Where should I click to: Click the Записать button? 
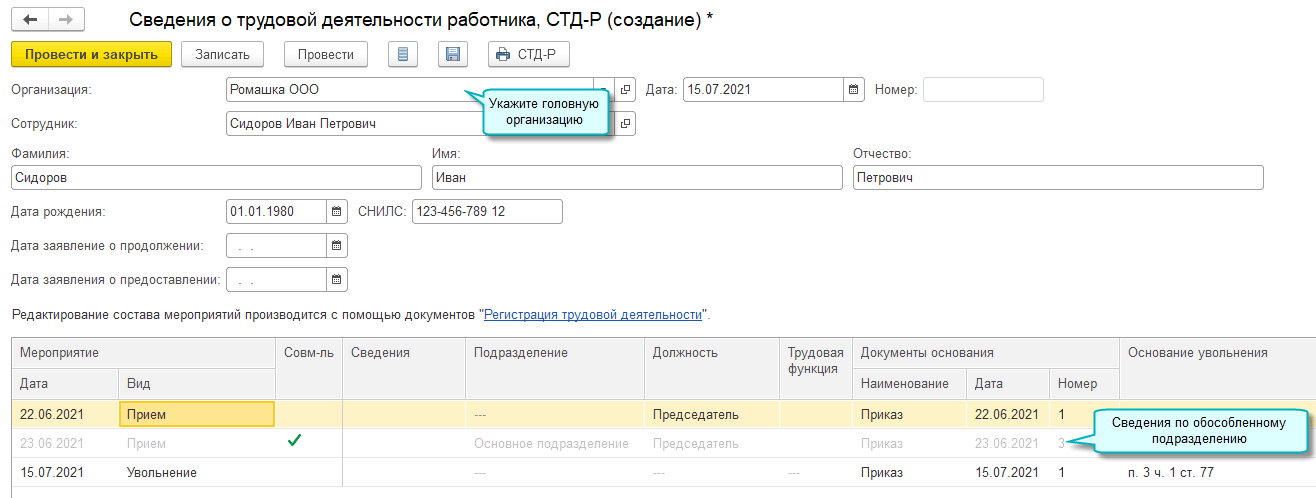(x=222, y=54)
